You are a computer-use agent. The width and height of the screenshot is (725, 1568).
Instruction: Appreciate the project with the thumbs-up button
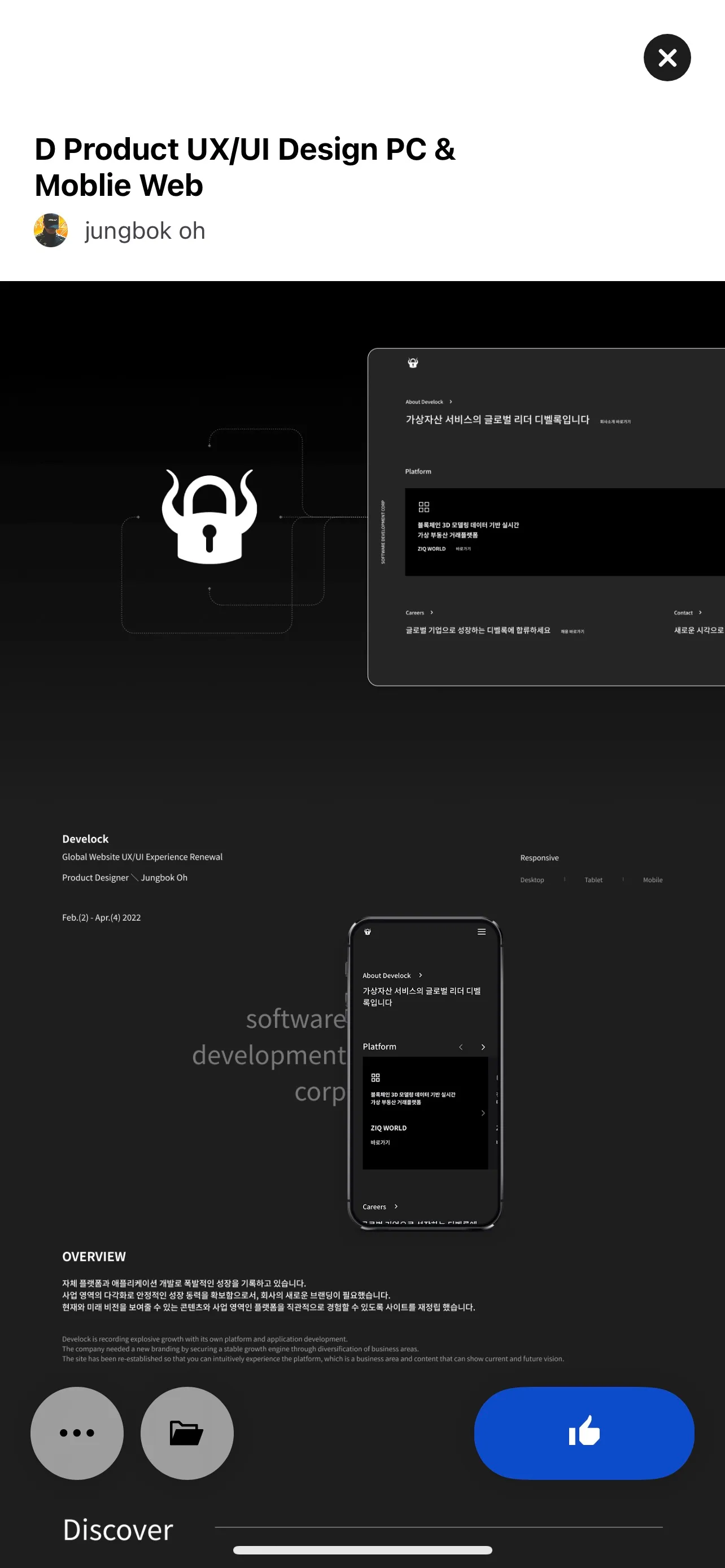[x=584, y=1433]
